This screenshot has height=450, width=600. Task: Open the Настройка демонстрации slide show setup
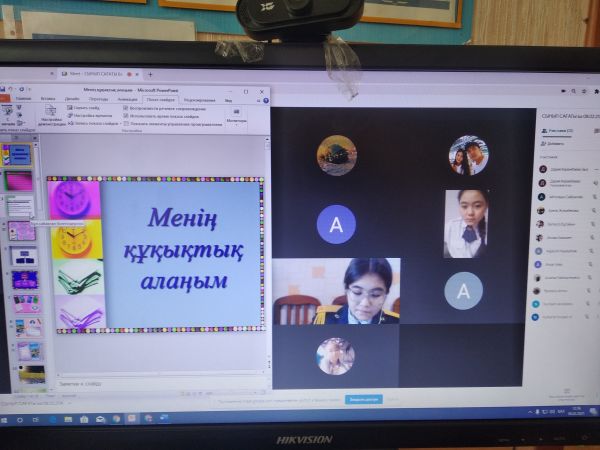click(50, 116)
